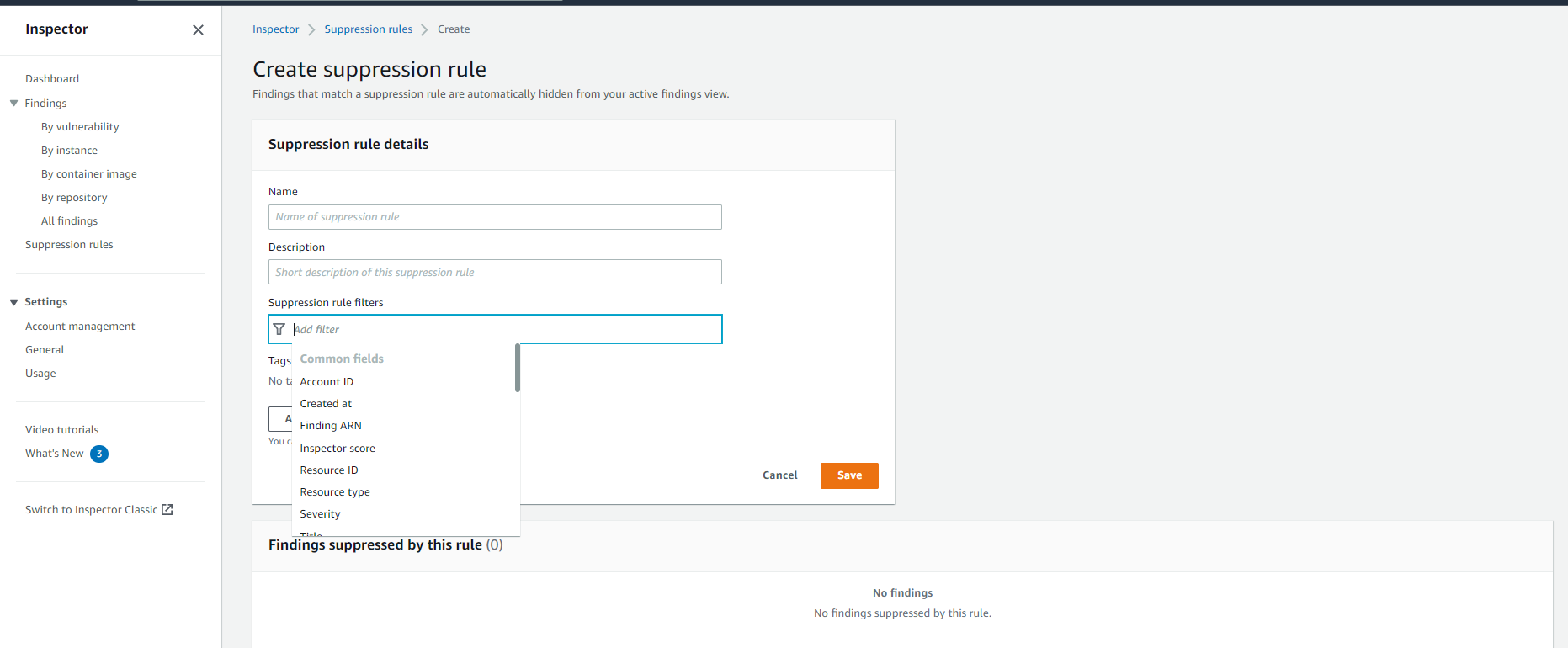This screenshot has width=1568, height=648.
Task: Close the Inspector side navigation panel
Action: [x=198, y=29]
